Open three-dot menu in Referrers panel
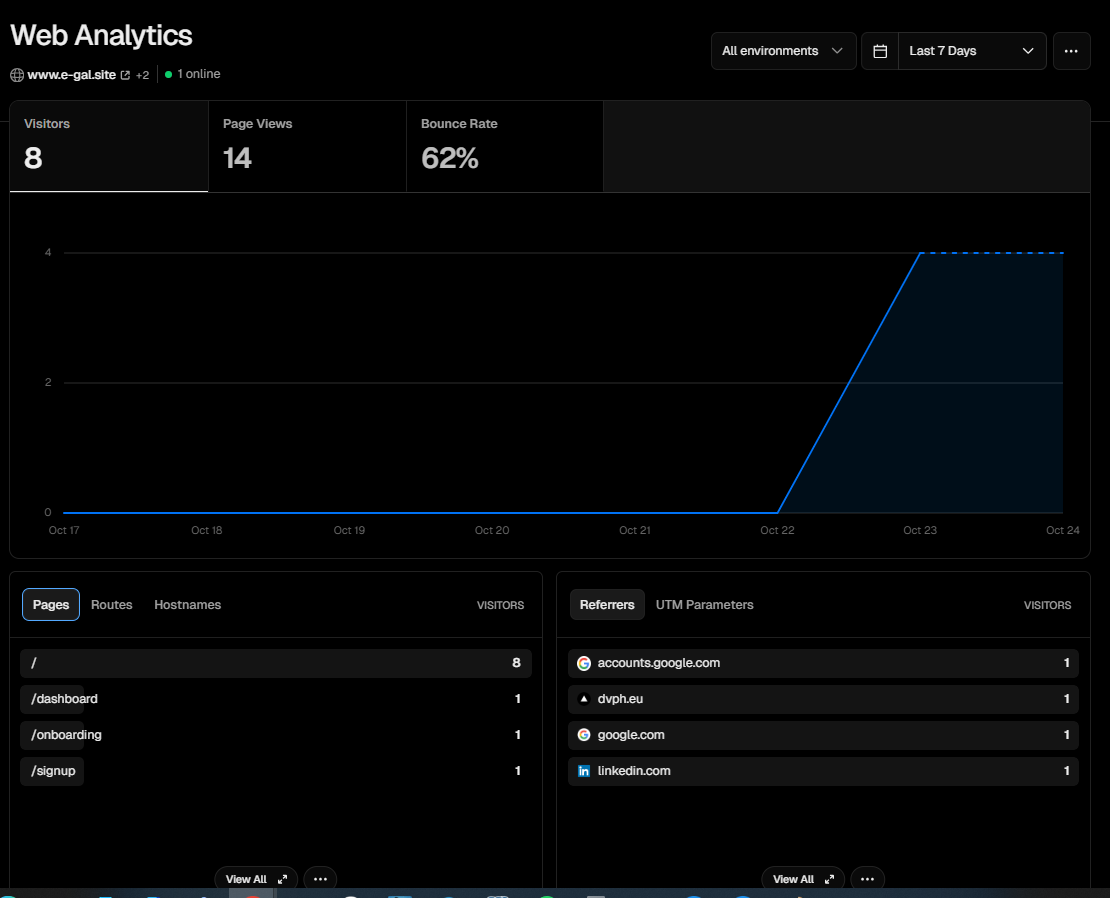Screen dimensions: 1110x906 pyautogui.click(x=867, y=879)
